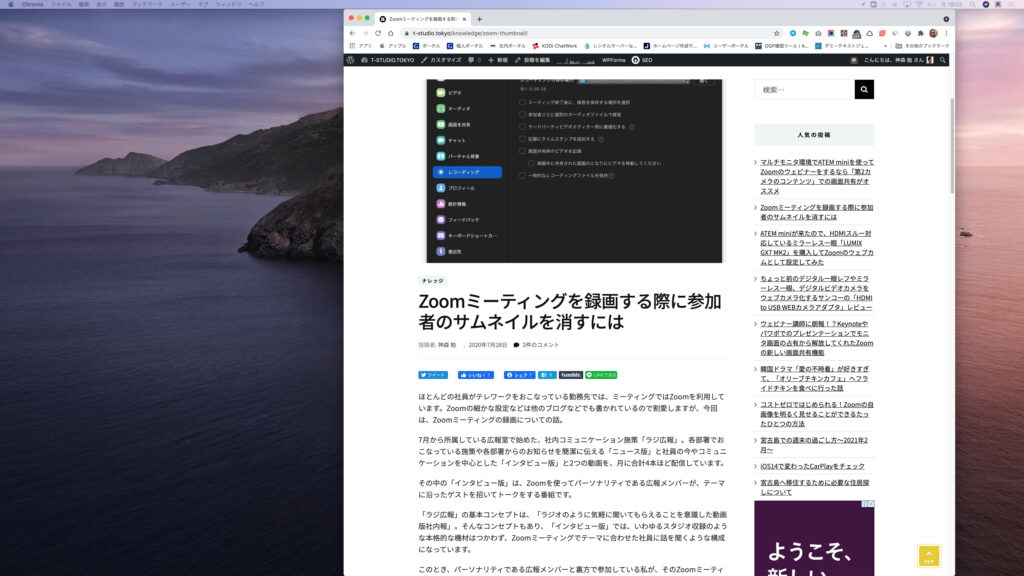Click 新規 to add new content
This screenshot has height=576, width=1024.
[498, 60]
